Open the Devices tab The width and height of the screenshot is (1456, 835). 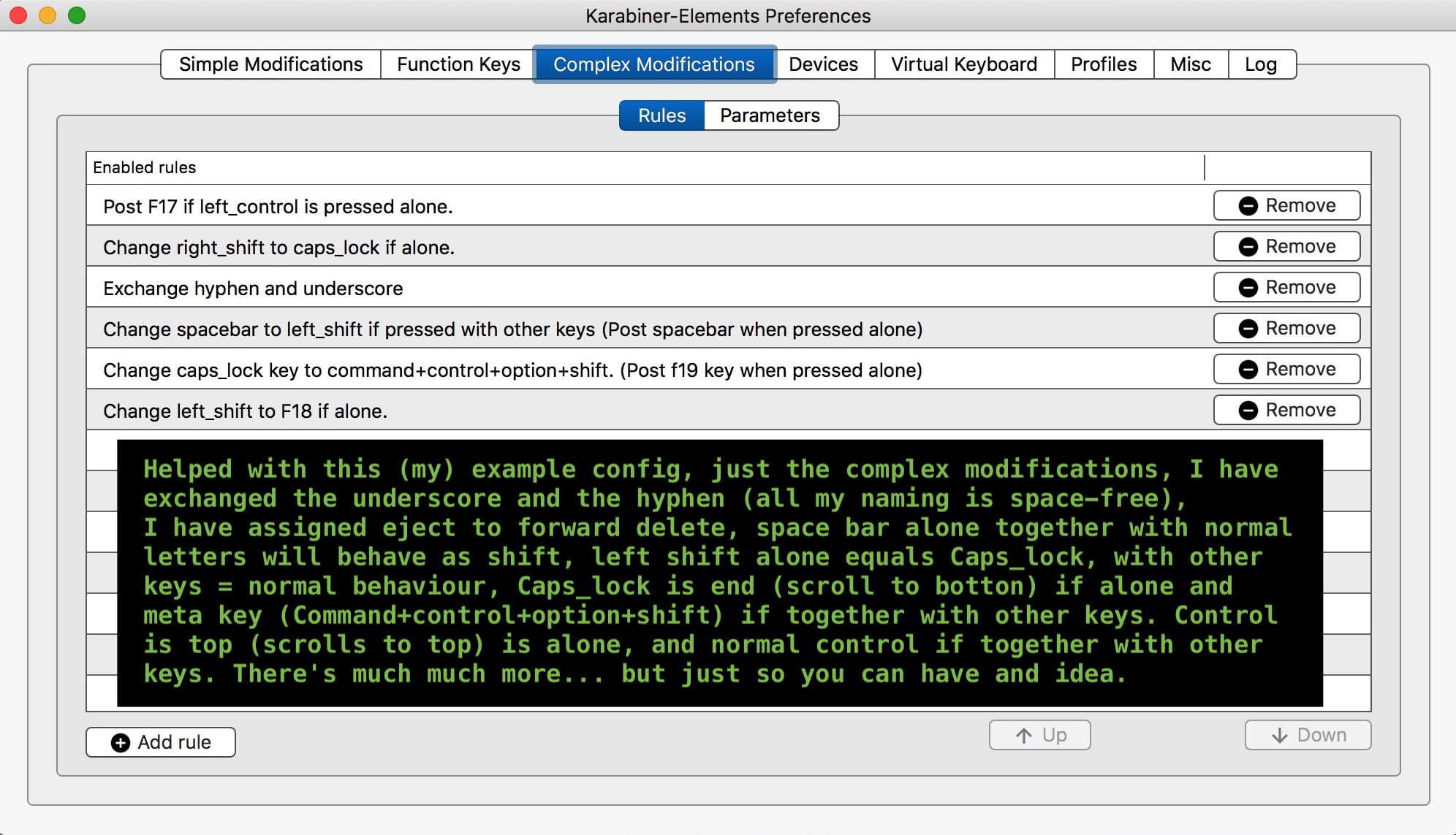point(824,64)
